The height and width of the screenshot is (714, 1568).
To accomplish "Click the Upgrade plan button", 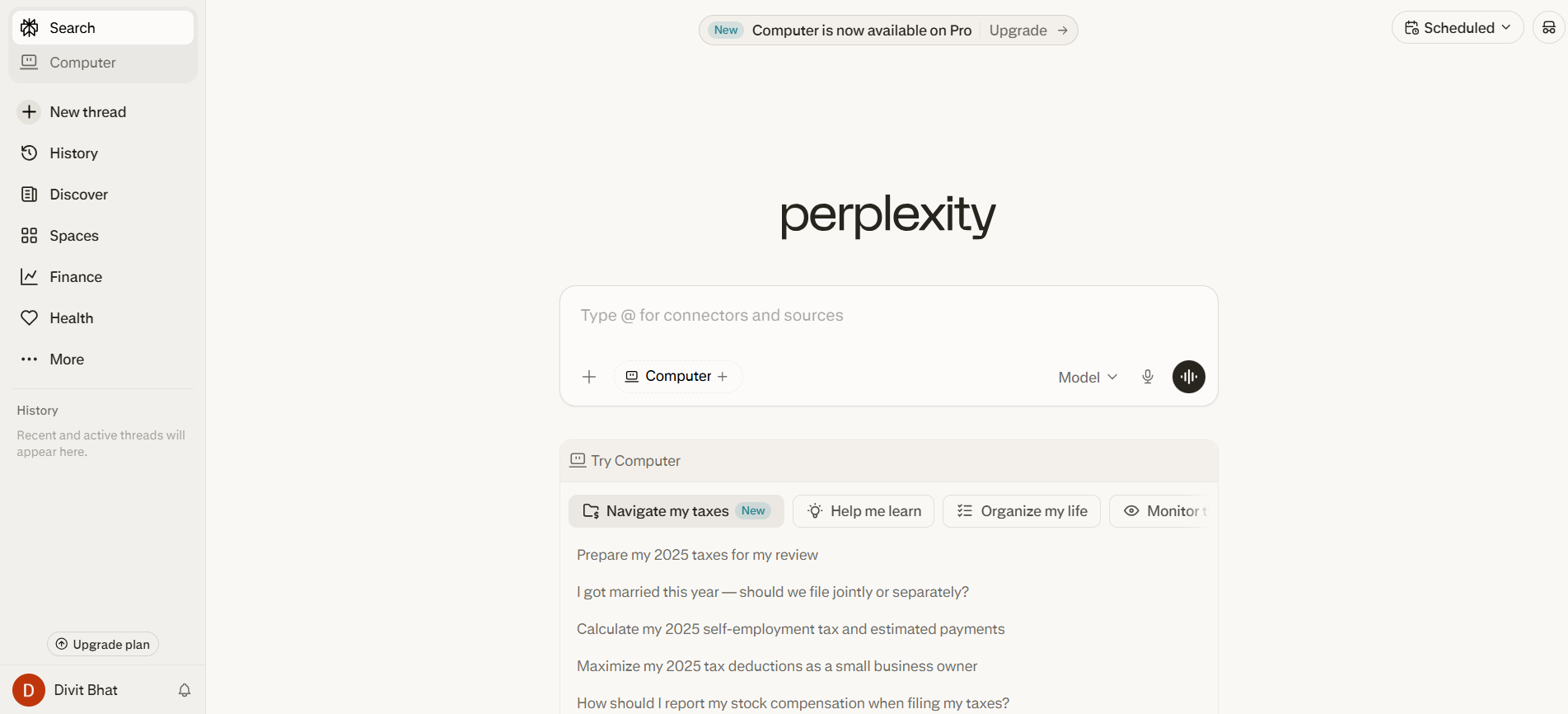I will 102,644.
